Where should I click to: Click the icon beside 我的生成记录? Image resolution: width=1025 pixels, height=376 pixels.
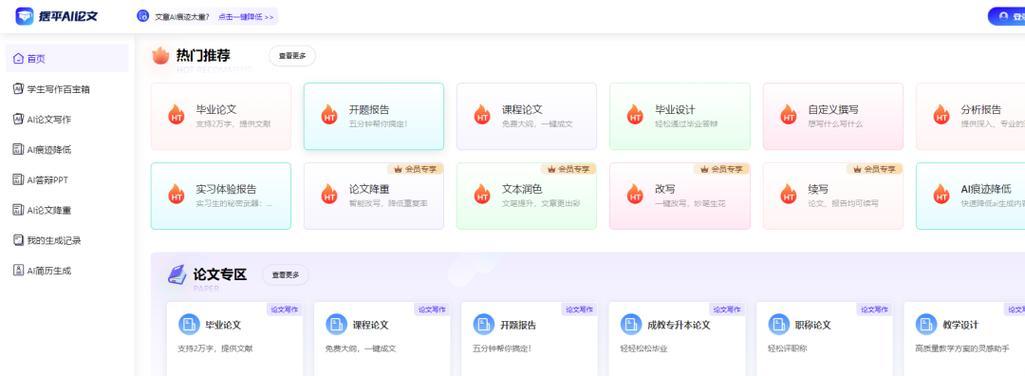pos(18,241)
